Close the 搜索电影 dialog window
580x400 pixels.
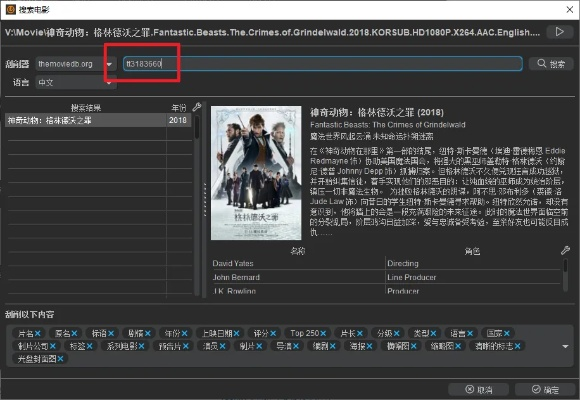[x=570, y=10]
